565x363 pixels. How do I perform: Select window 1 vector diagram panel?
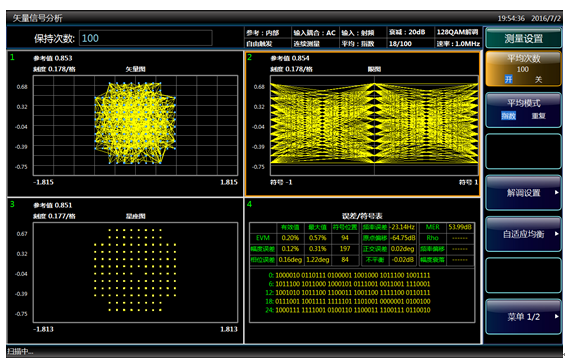click(125, 124)
